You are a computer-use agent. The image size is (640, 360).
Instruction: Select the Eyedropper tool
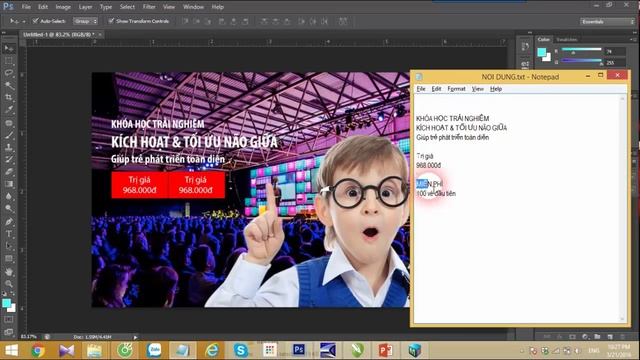coord(9,110)
